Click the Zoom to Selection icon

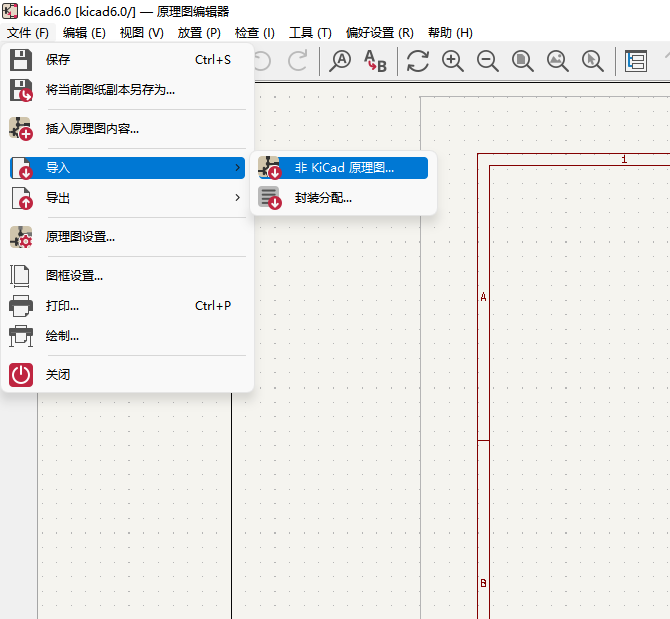(x=593, y=61)
